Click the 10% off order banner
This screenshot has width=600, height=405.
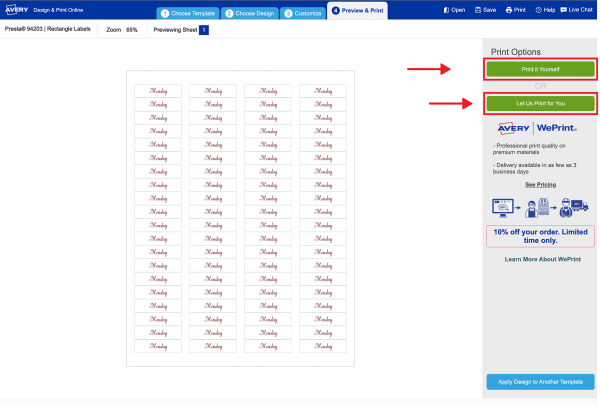tap(540, 235)
